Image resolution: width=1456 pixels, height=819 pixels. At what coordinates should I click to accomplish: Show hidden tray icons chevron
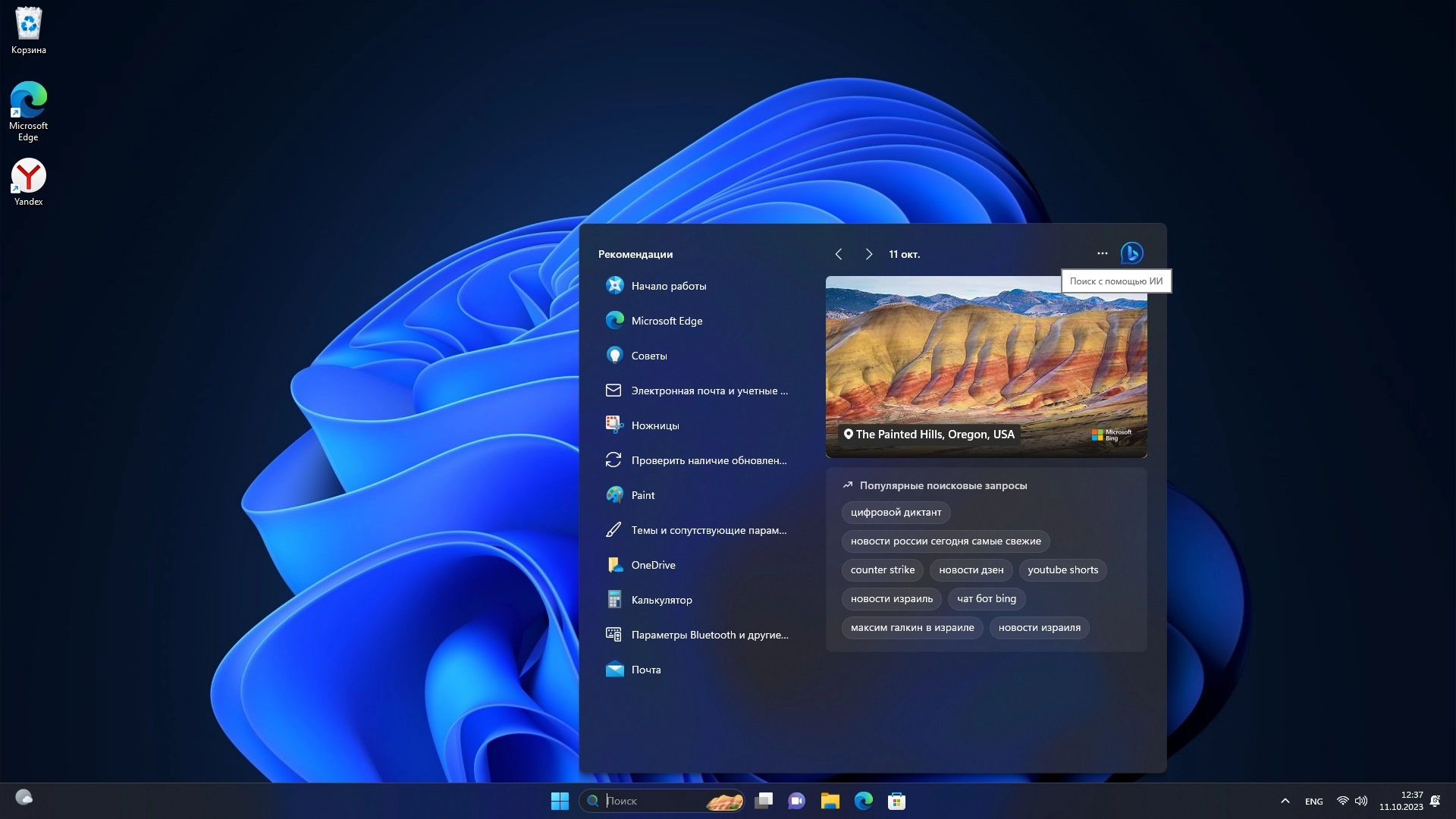[1285, 801]
